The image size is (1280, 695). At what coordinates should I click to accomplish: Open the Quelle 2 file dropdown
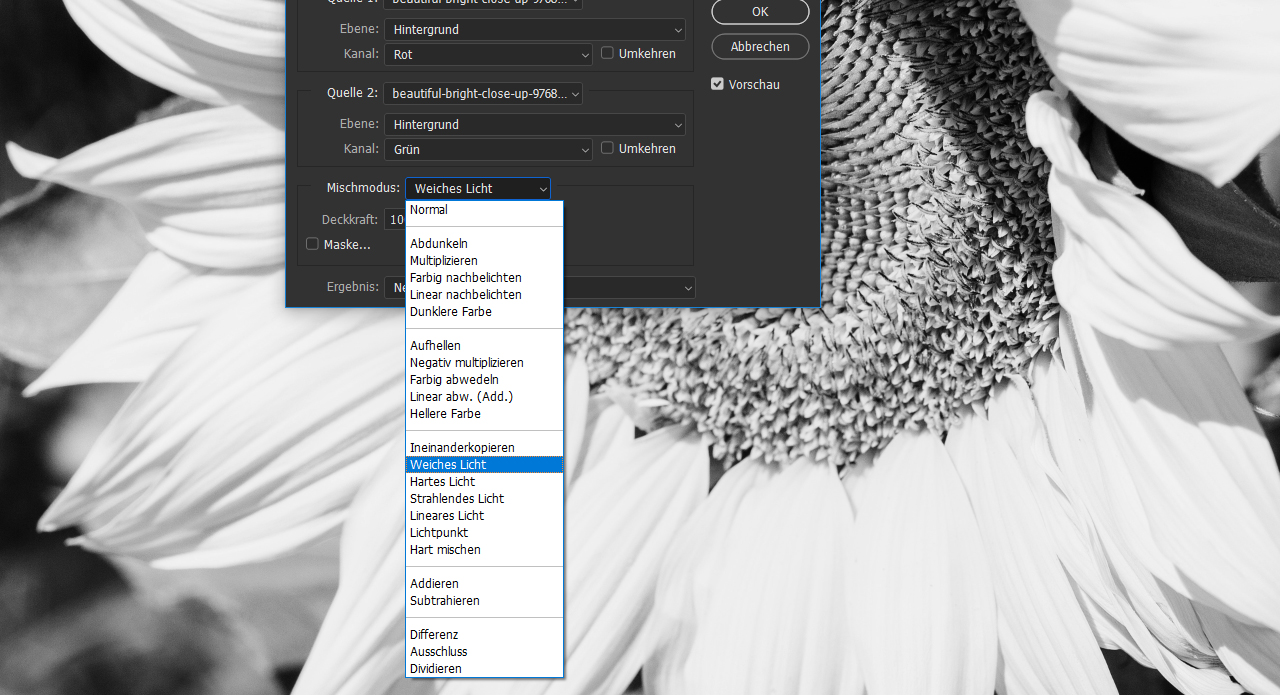coord(483,93)
